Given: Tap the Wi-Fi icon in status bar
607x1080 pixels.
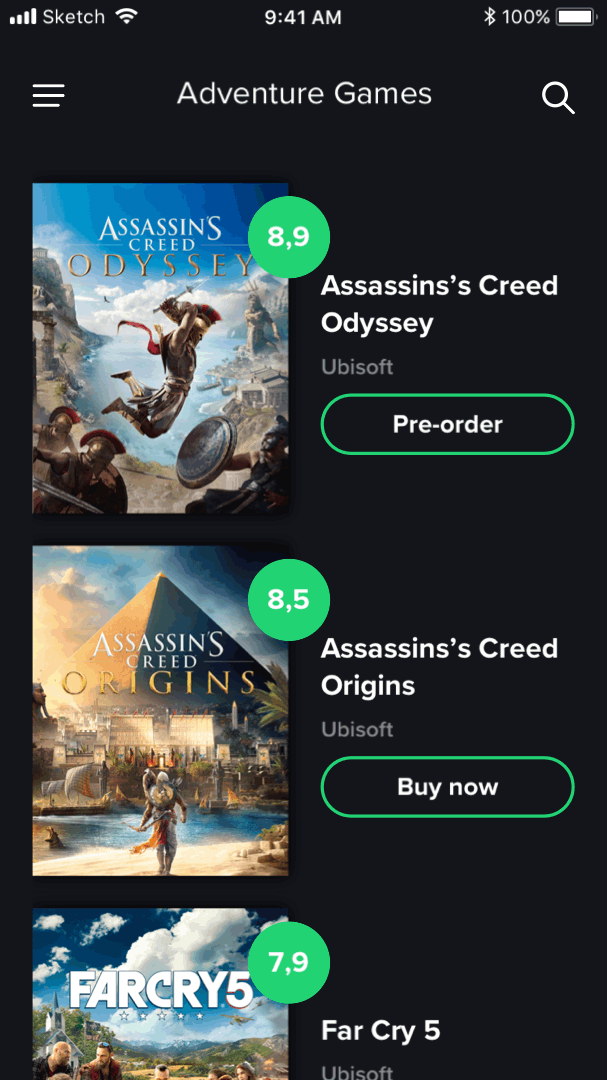Looking at the screenshot, I should point(127,16).
